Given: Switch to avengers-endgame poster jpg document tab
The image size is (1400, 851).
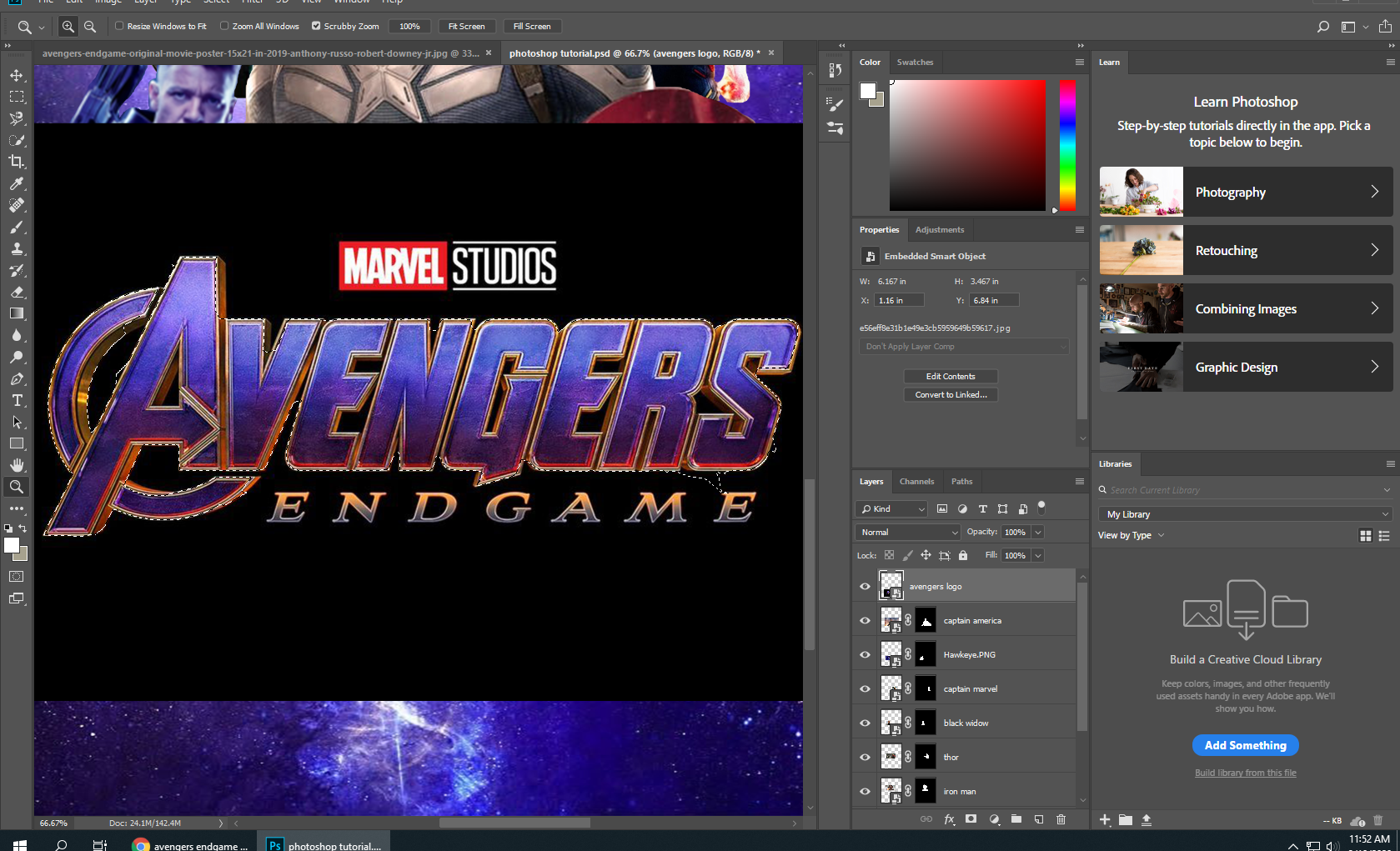Looking at the screenshot, I should (261, 53).
